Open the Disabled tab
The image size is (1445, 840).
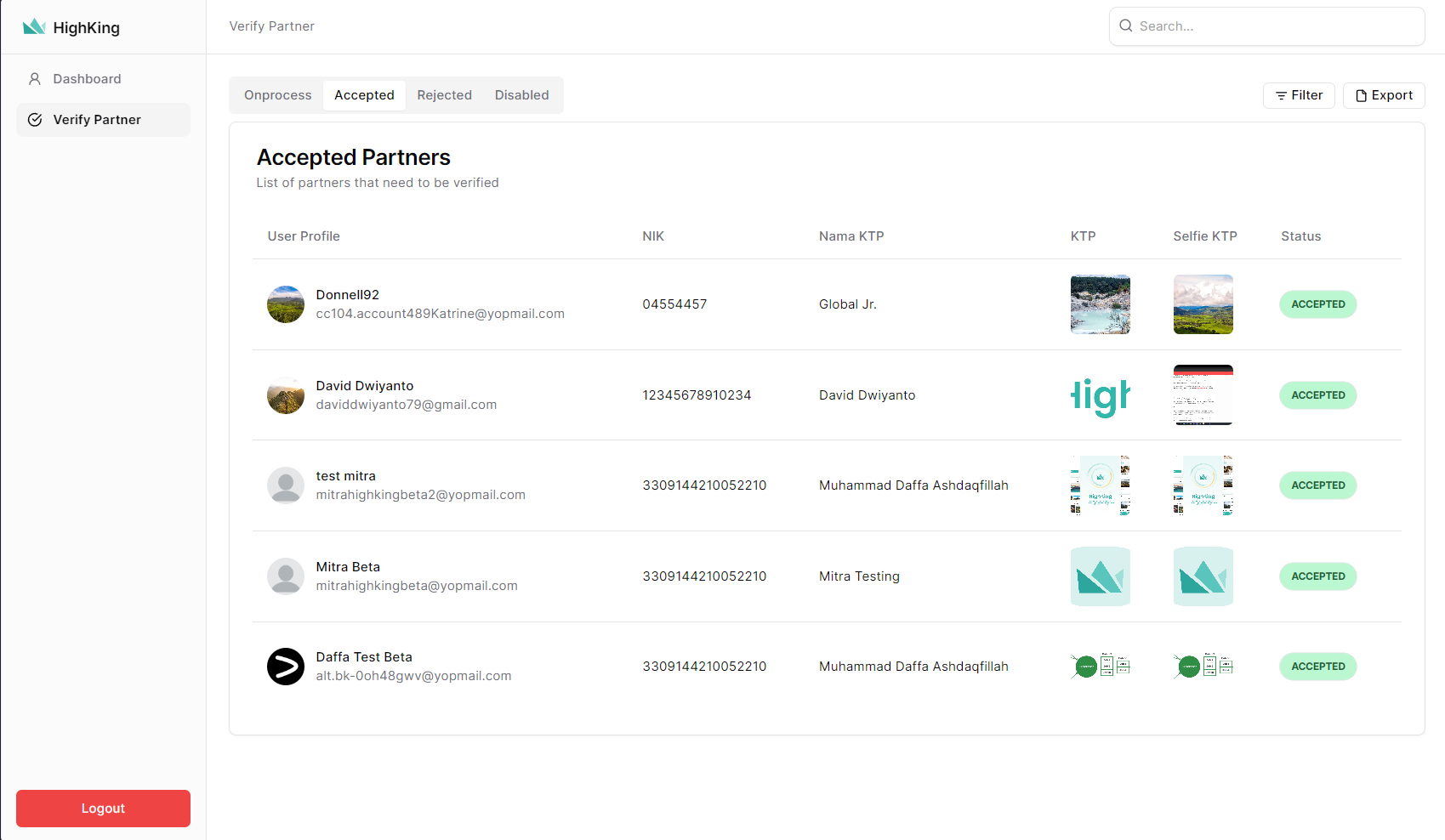(x=521, y=95)
